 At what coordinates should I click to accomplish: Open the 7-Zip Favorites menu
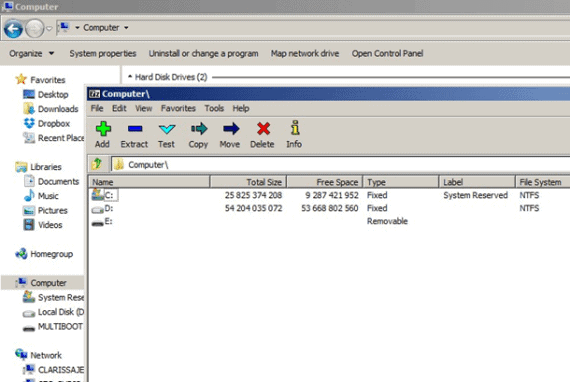coord(178,108)
